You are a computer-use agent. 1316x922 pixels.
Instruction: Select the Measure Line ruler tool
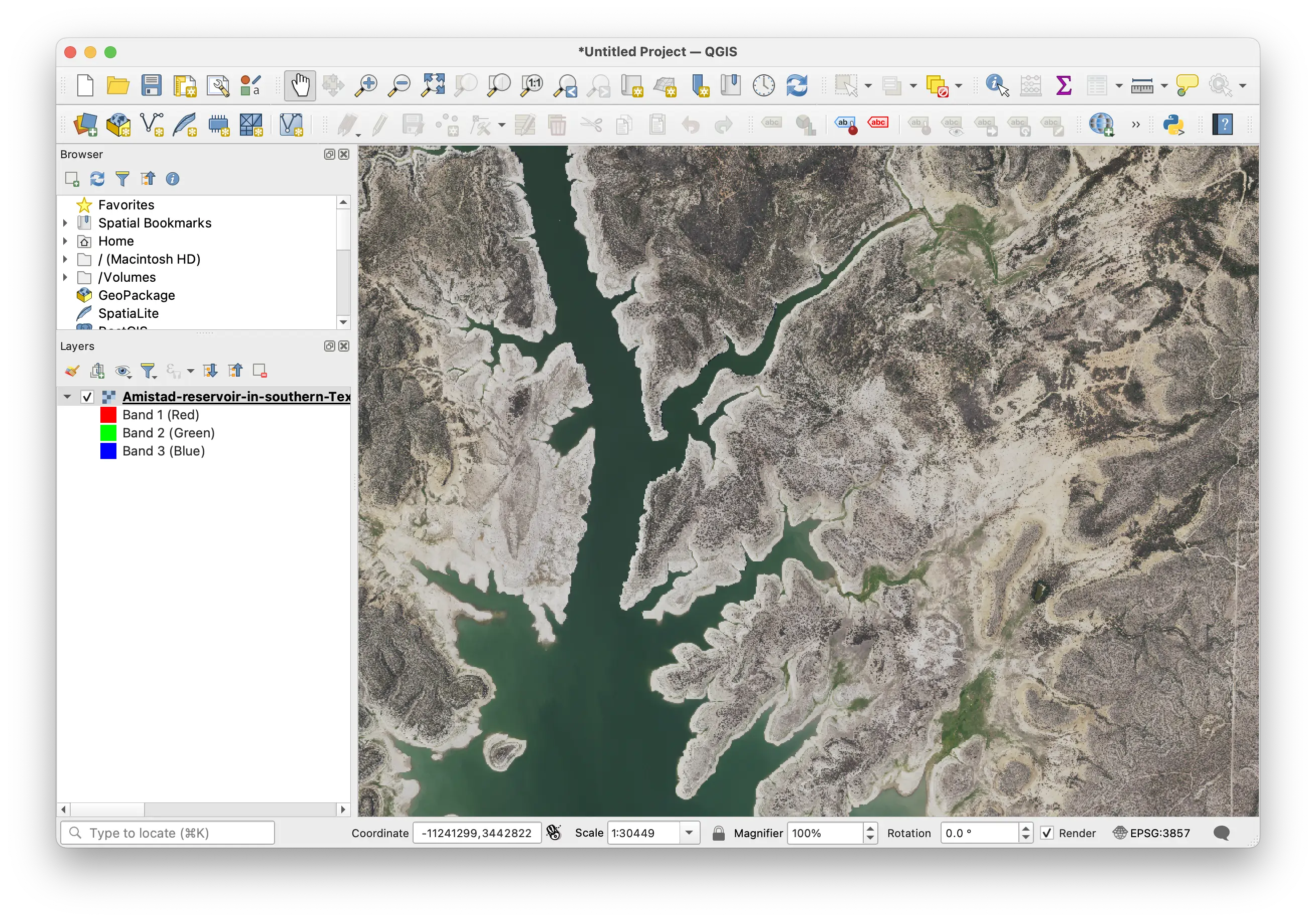point(1142,86)
